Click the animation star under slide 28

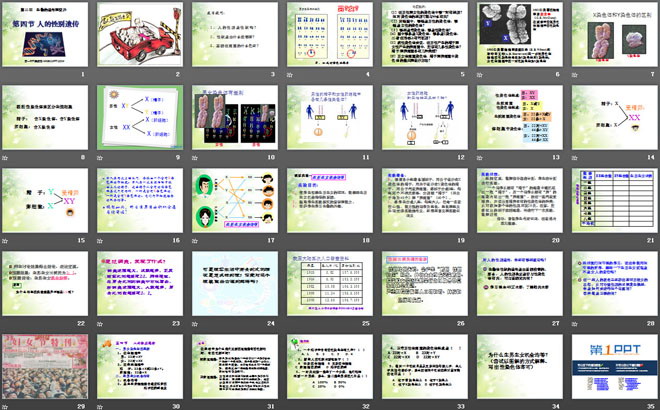(575, 324)
